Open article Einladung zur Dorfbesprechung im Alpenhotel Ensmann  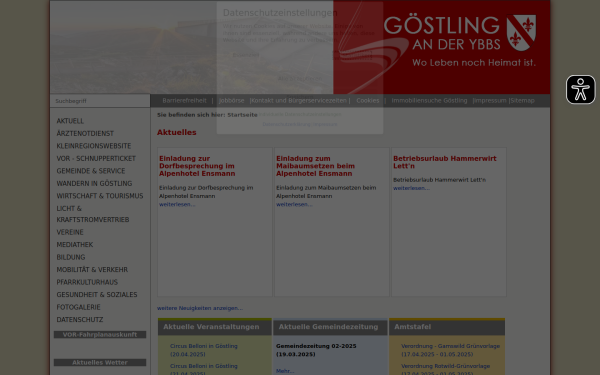point(197,166)
